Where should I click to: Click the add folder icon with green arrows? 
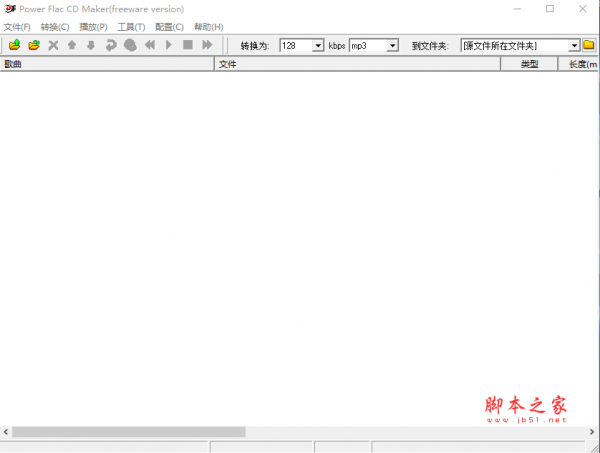coord(34,45)
